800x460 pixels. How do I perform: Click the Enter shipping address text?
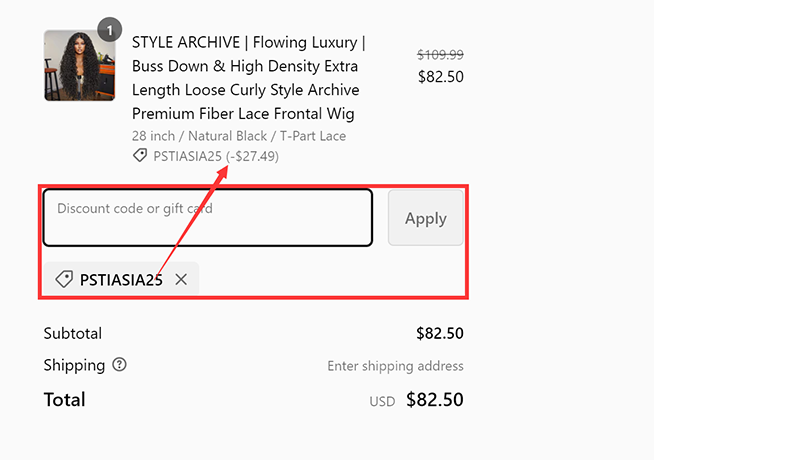pyautogui.click(x=395, y=366)
